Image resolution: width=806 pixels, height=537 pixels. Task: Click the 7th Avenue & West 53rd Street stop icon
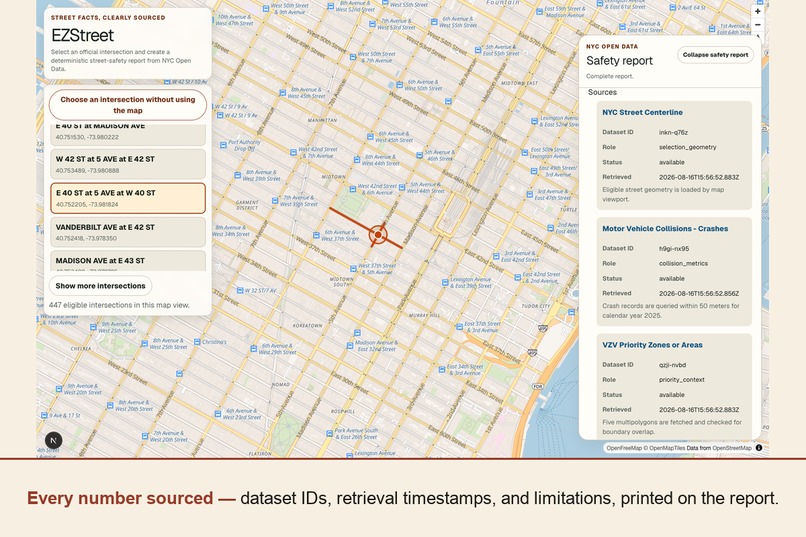(372, 24)
